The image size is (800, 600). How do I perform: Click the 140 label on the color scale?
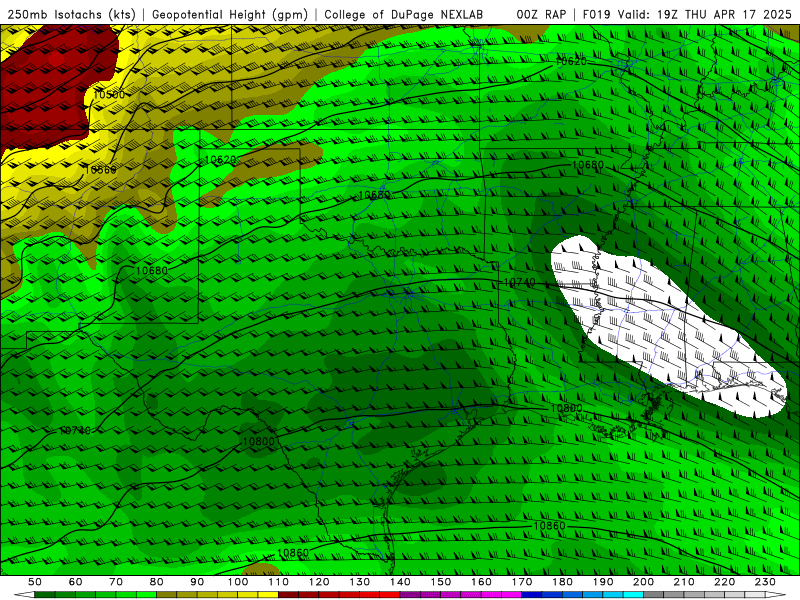(400, 582)
